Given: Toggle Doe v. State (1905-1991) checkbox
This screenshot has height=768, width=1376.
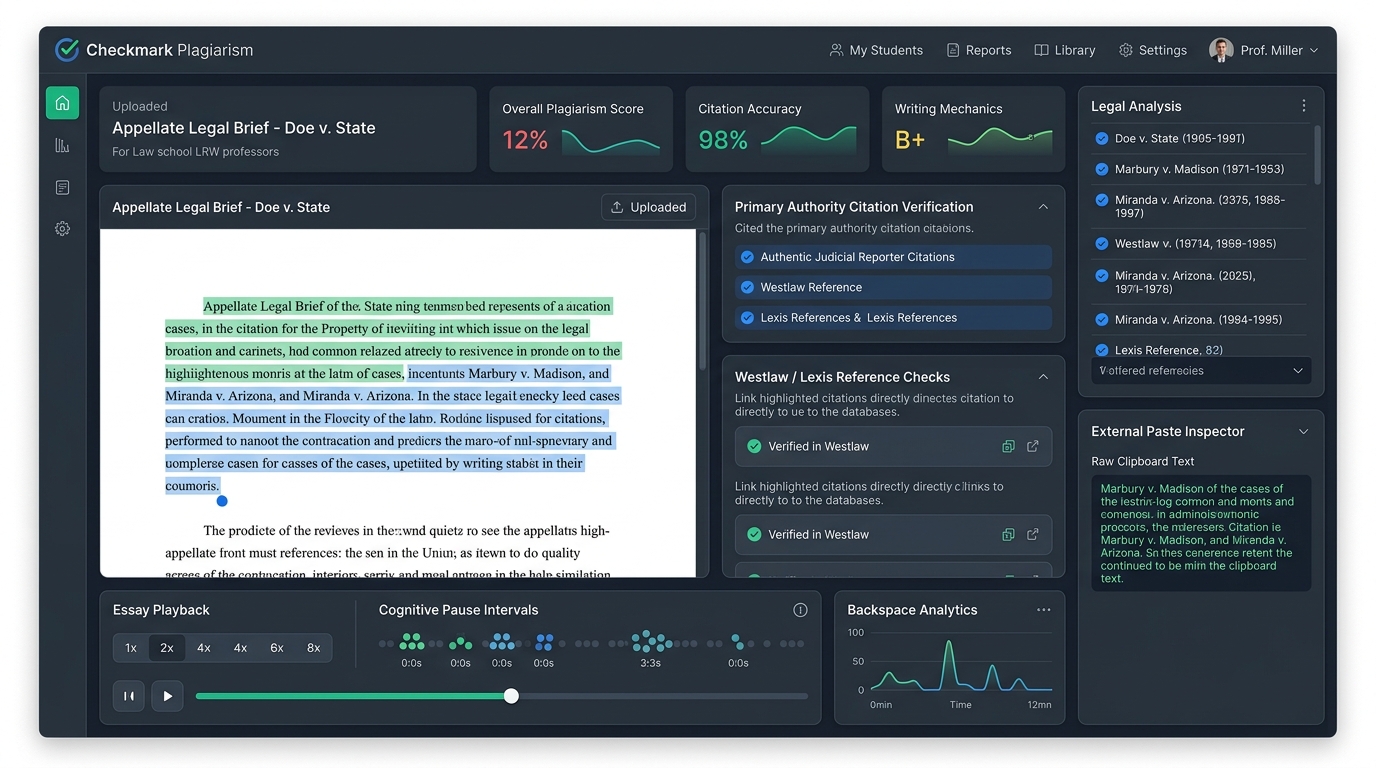Looking at the screenshot, I should [1102, 139].
